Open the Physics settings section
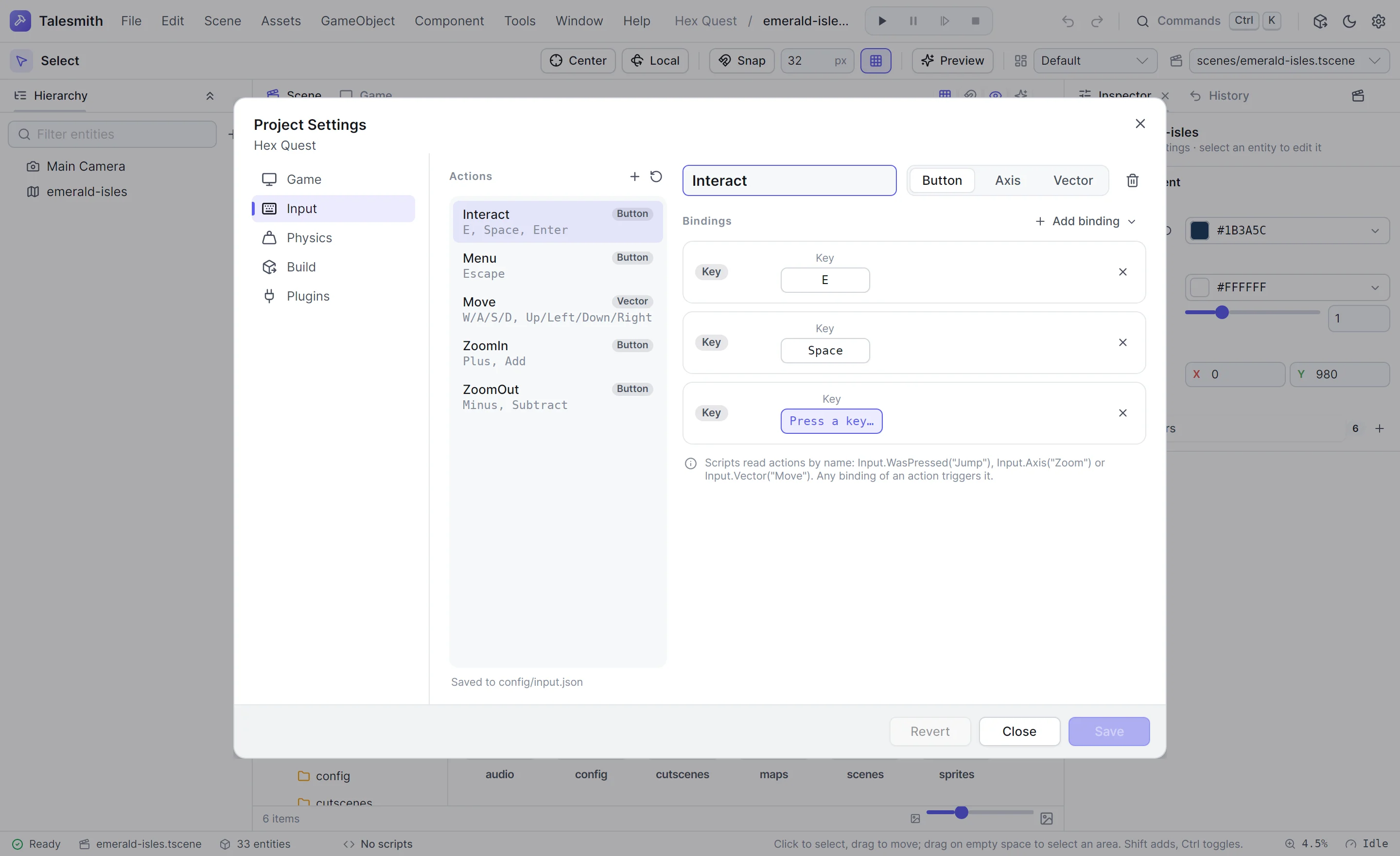Viewport: 1400px width, 856px height. point(333,237)
